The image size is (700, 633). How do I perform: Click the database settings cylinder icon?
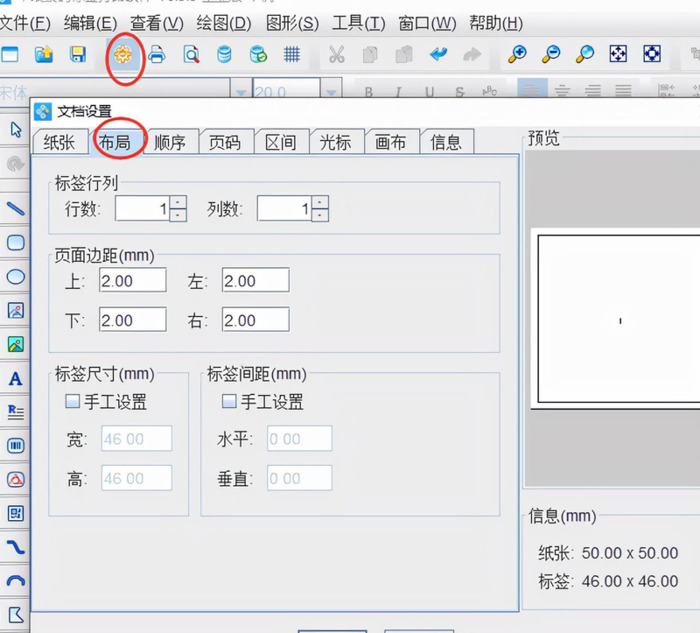pos(224,55)
